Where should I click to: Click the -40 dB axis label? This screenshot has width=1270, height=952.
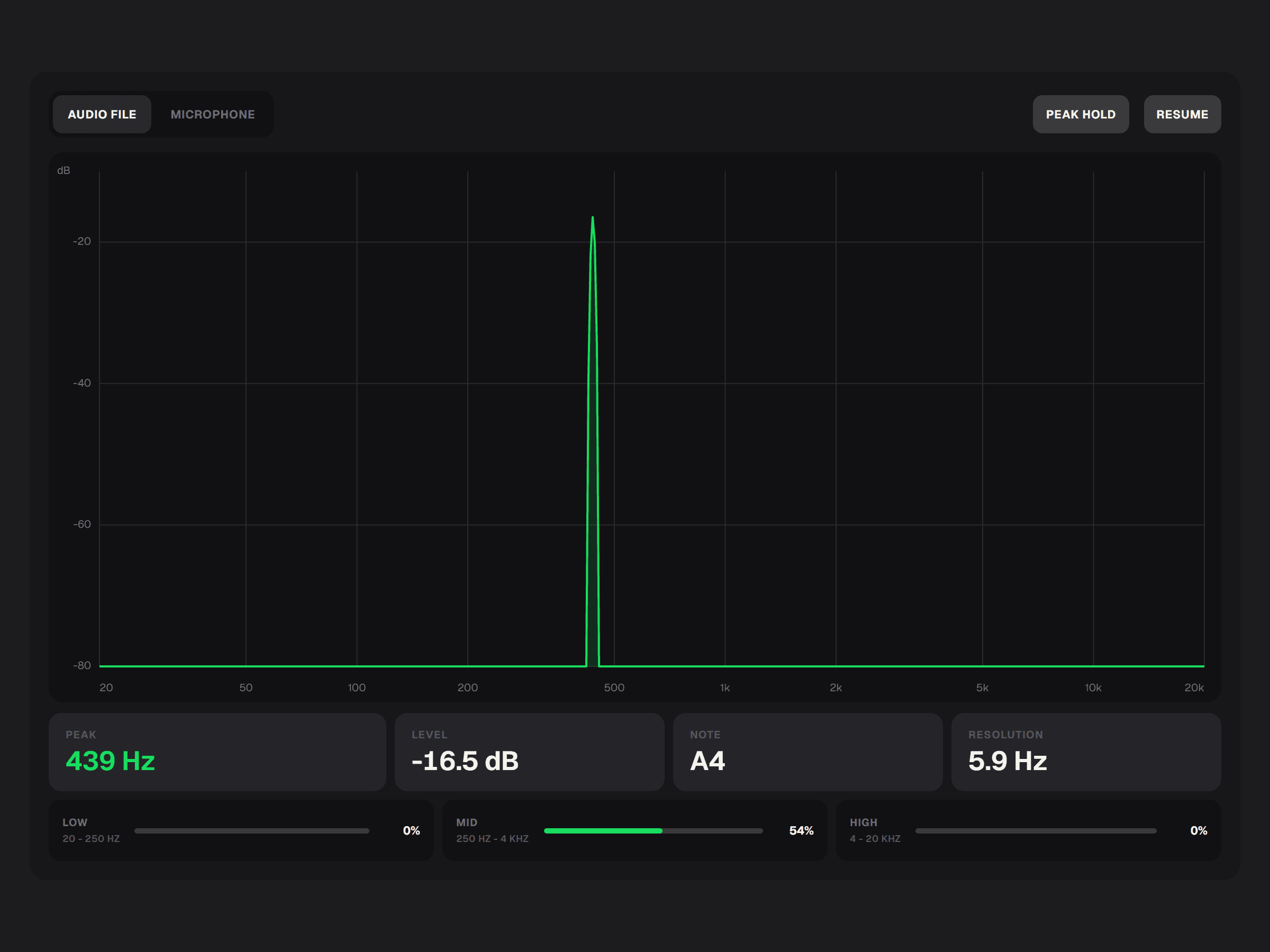click(x=81, y=383)
